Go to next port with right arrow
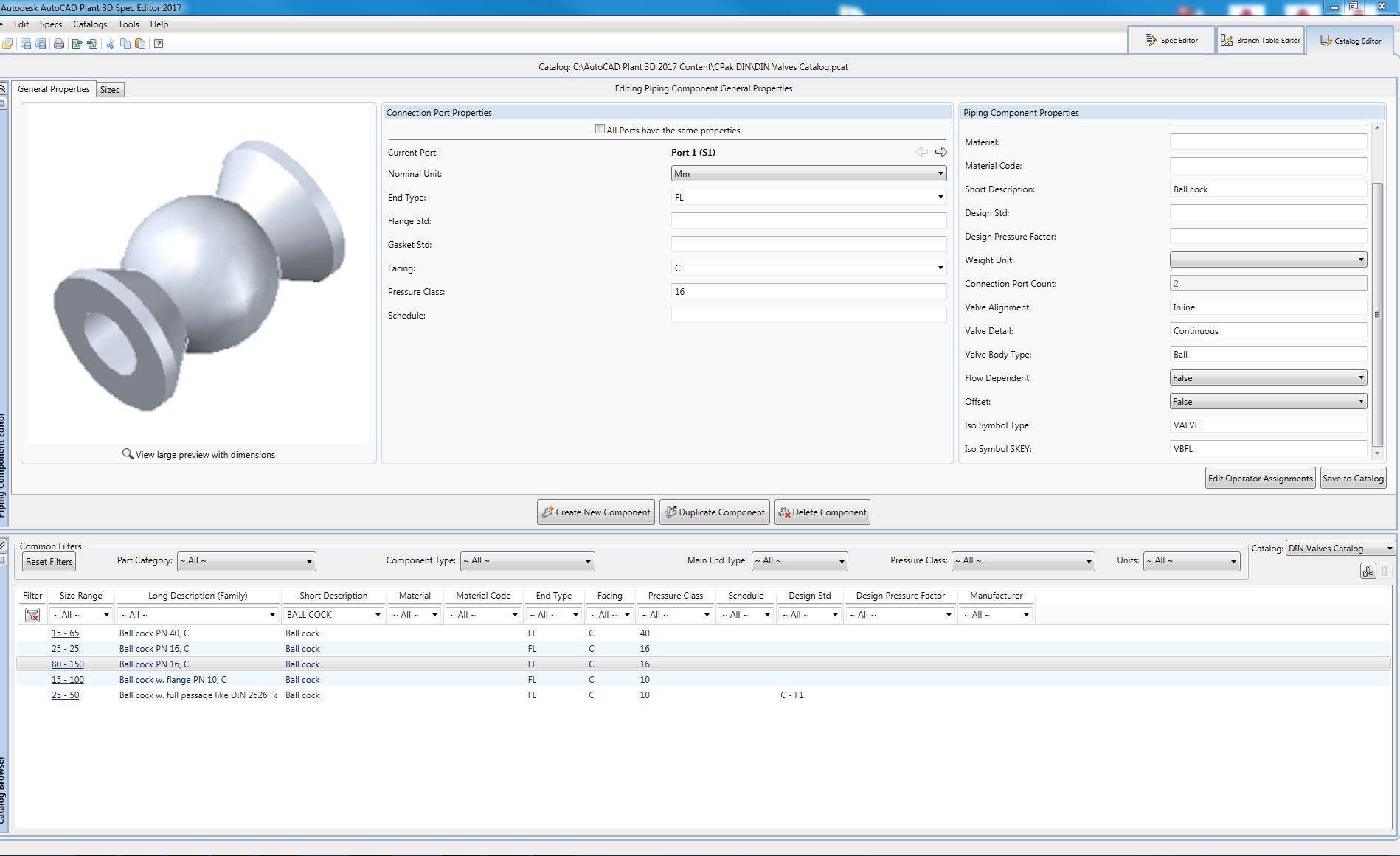The height and width of the screenshot is (856, 1400). coord(941,152)
